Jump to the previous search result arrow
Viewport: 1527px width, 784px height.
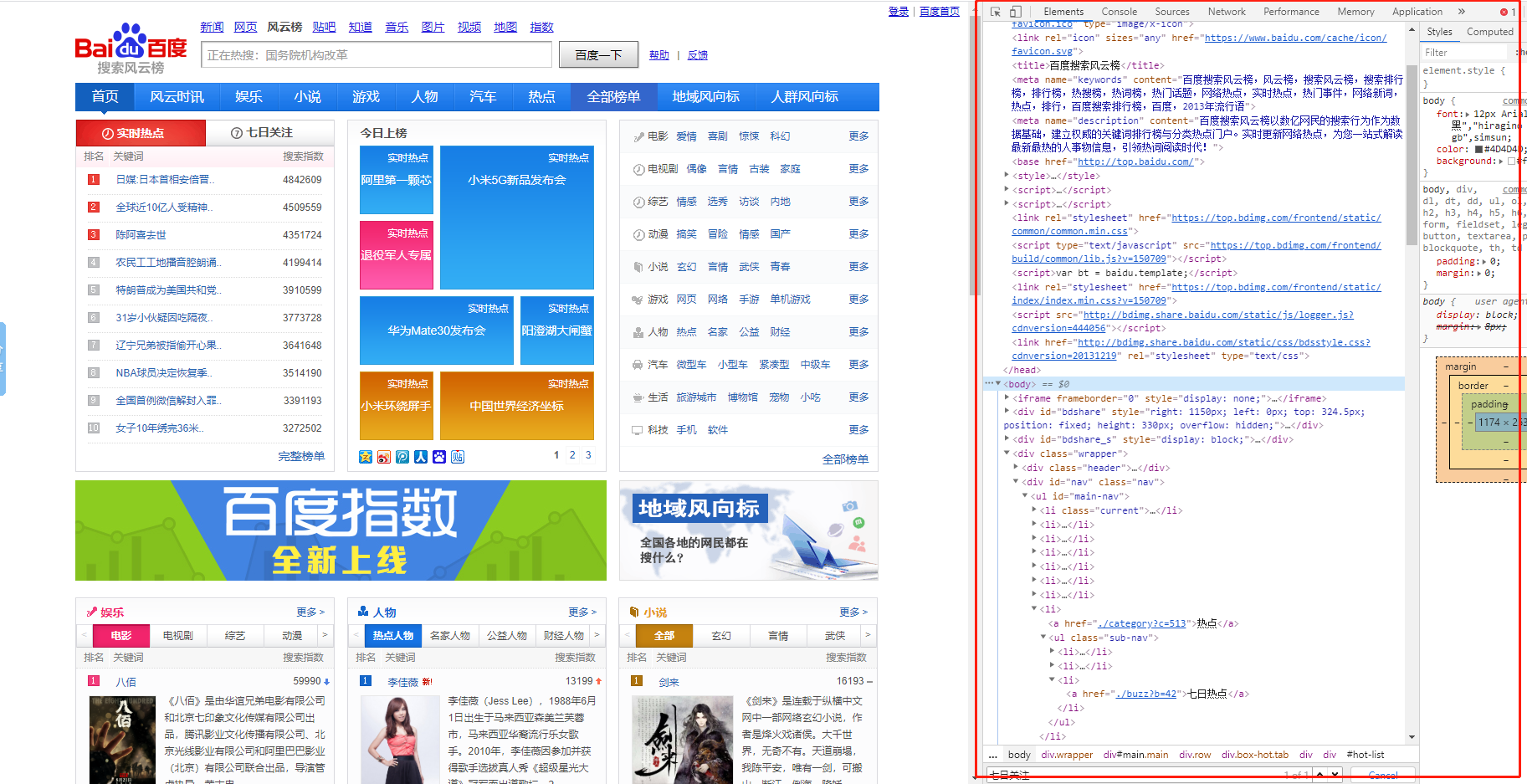tap(1320, 775)
